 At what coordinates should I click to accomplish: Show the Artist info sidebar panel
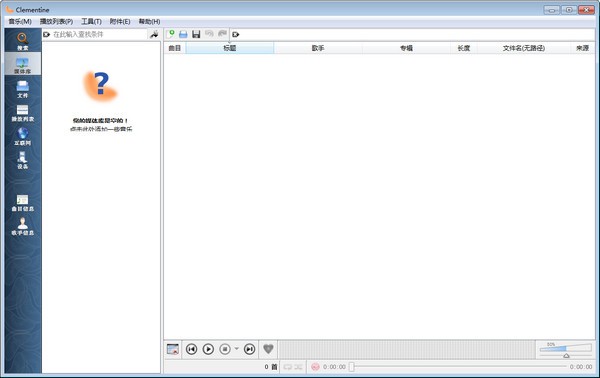23,226
